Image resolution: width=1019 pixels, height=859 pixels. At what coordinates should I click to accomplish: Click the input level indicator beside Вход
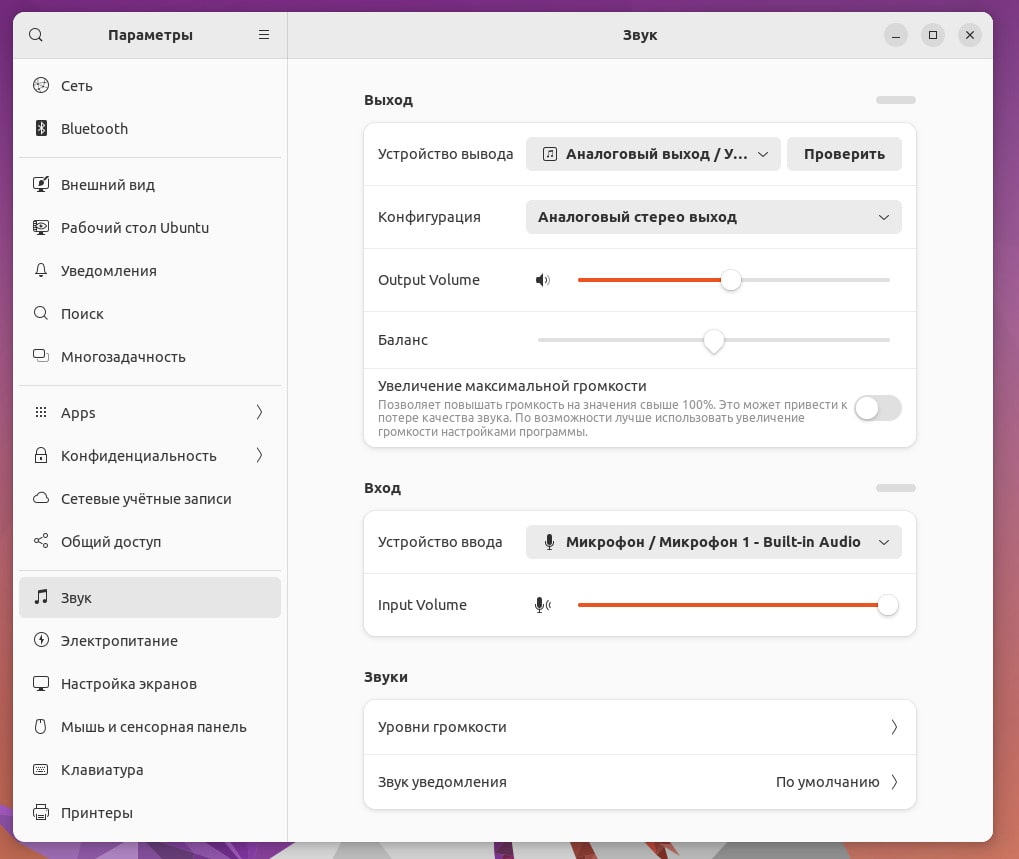tap(896, 488)
